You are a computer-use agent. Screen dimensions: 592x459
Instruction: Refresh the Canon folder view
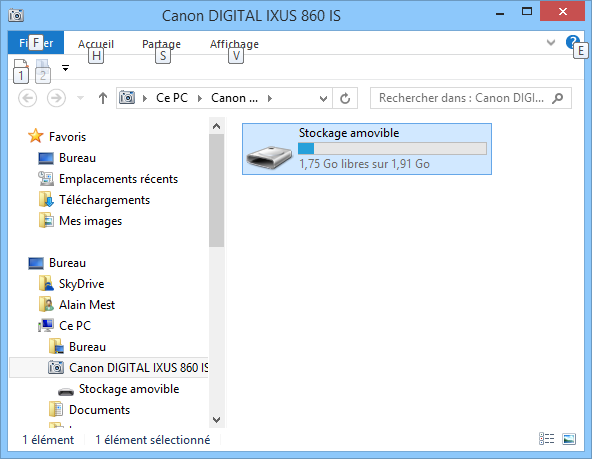pos(345,99)
